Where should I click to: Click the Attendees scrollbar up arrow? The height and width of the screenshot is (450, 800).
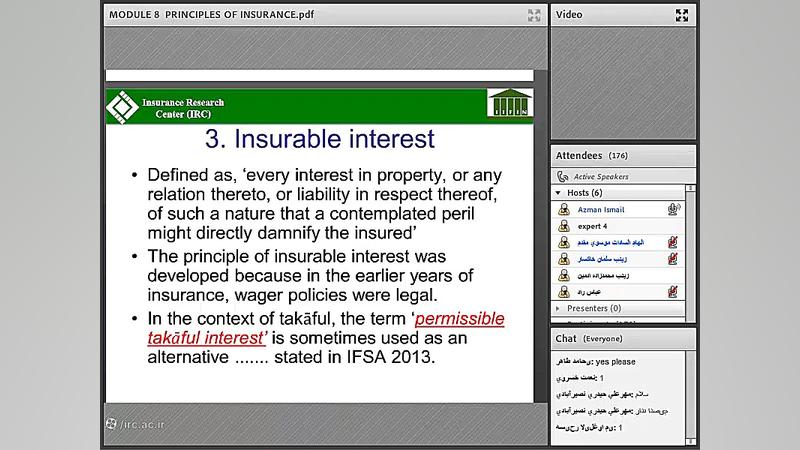point(690,188)
